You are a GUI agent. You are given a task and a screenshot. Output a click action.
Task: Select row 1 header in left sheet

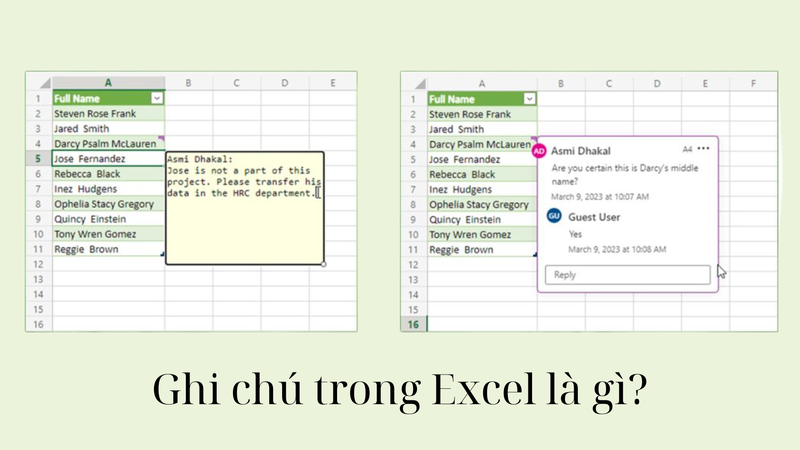coord(38,98)
